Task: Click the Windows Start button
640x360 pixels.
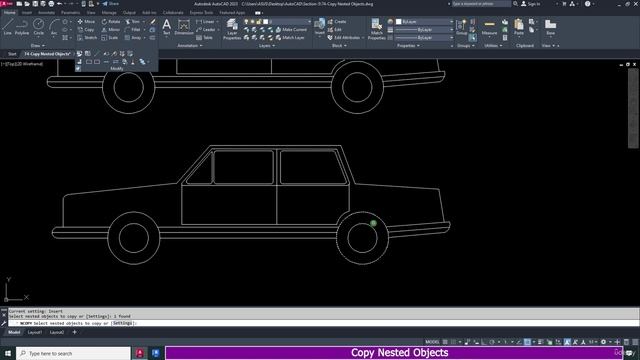Action: [8, 353]
